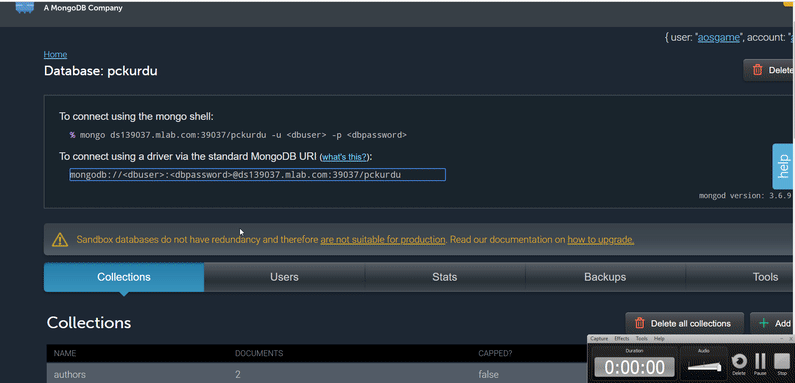Open the recorder's Help menu

click(x=659, y=338)
